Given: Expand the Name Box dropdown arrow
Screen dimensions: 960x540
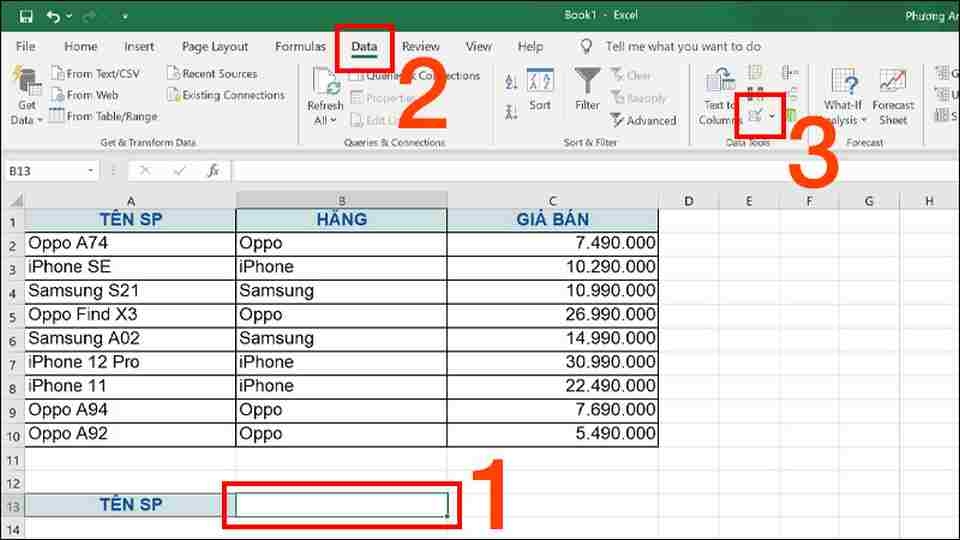Looking at the screenshot, I should click(x=91, y=171).
